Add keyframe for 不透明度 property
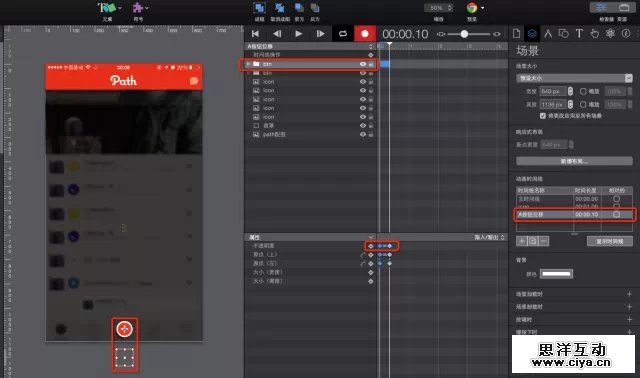The height and width of the screenshot is (378, 640). click(371, 246)
